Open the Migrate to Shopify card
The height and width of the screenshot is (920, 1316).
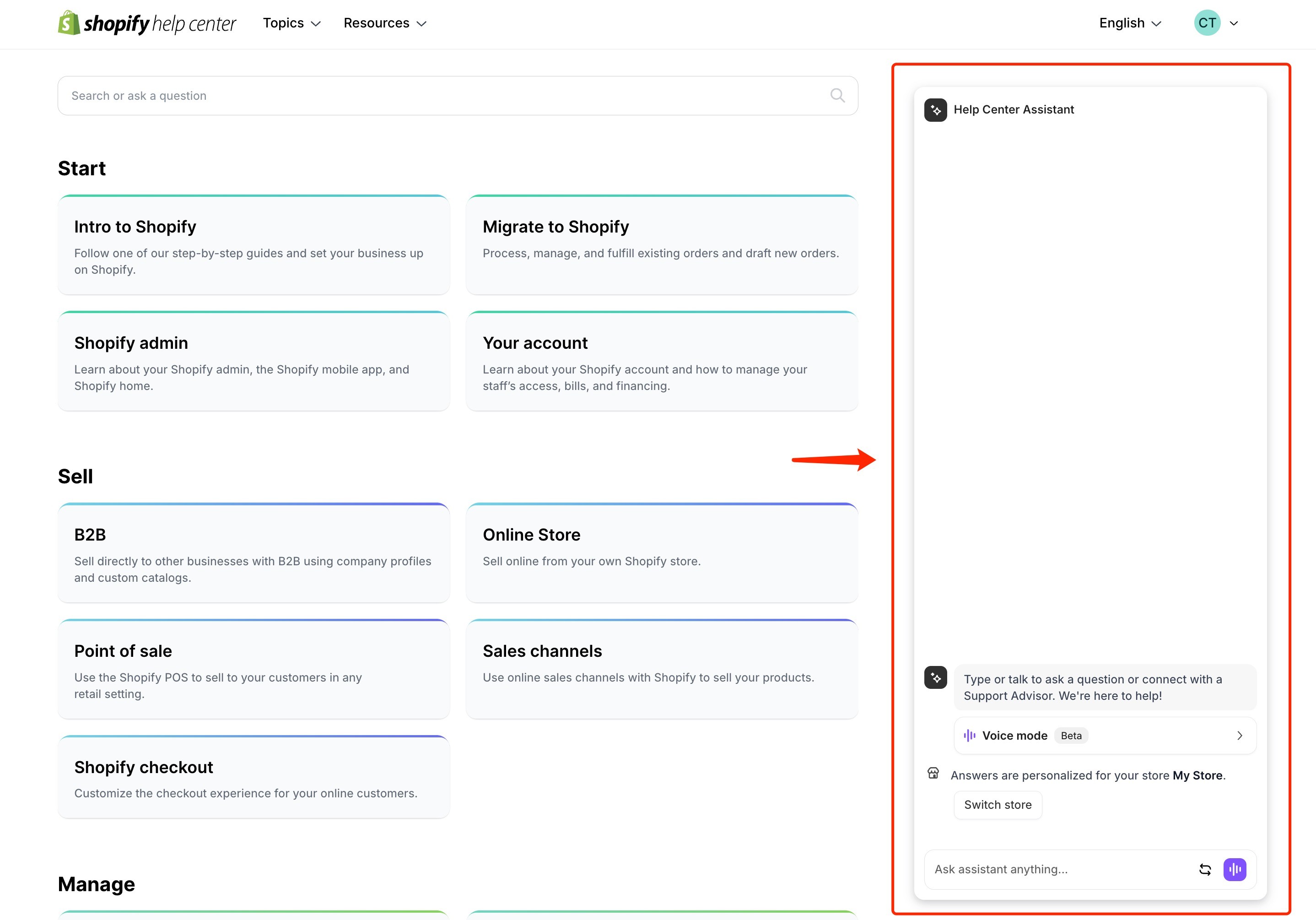(x=662, y=245)
